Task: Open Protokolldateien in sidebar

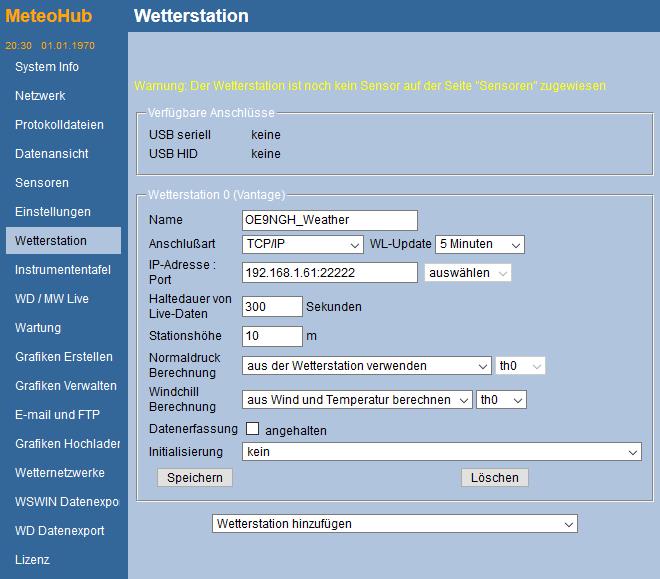Action: tap(59, 125)
